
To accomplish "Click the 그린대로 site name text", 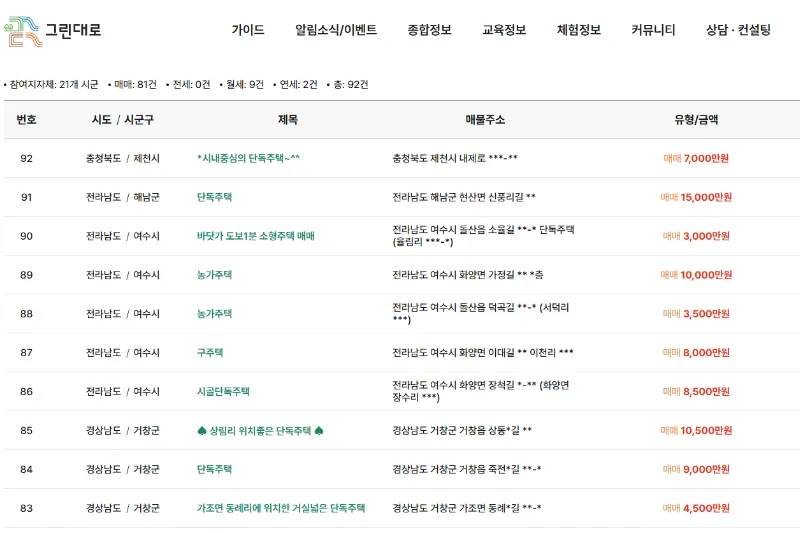I will [x=73, y=30].
